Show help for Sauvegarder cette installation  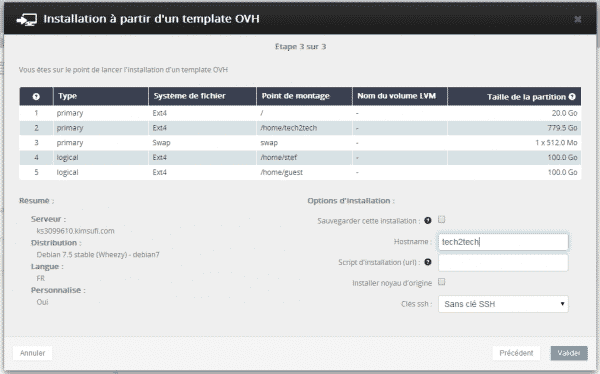428,220
